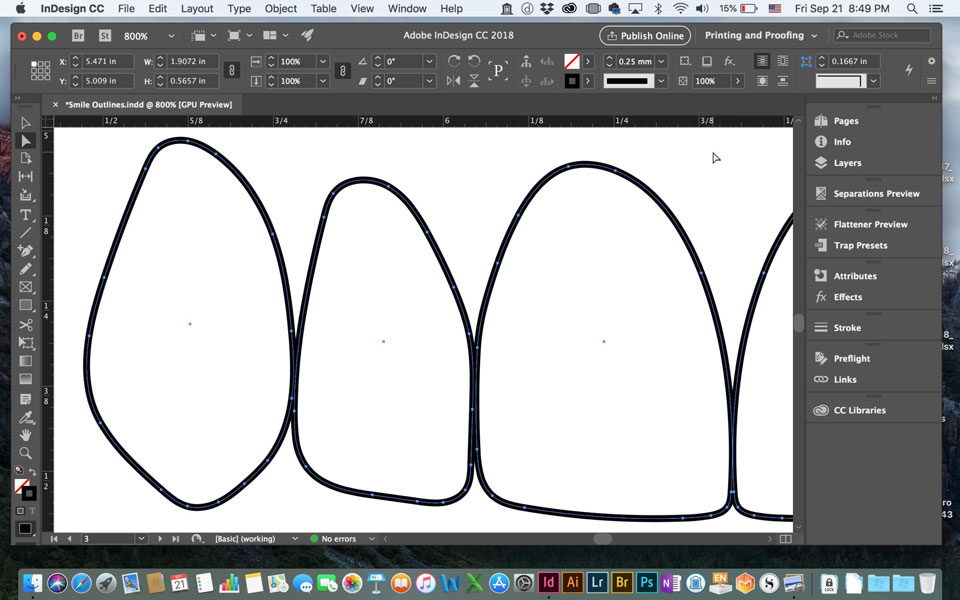This screenshot has width=960, height=600.
Task: Open the preflight profile [Basic] dropdown
Action: click(x=294, y=539)
